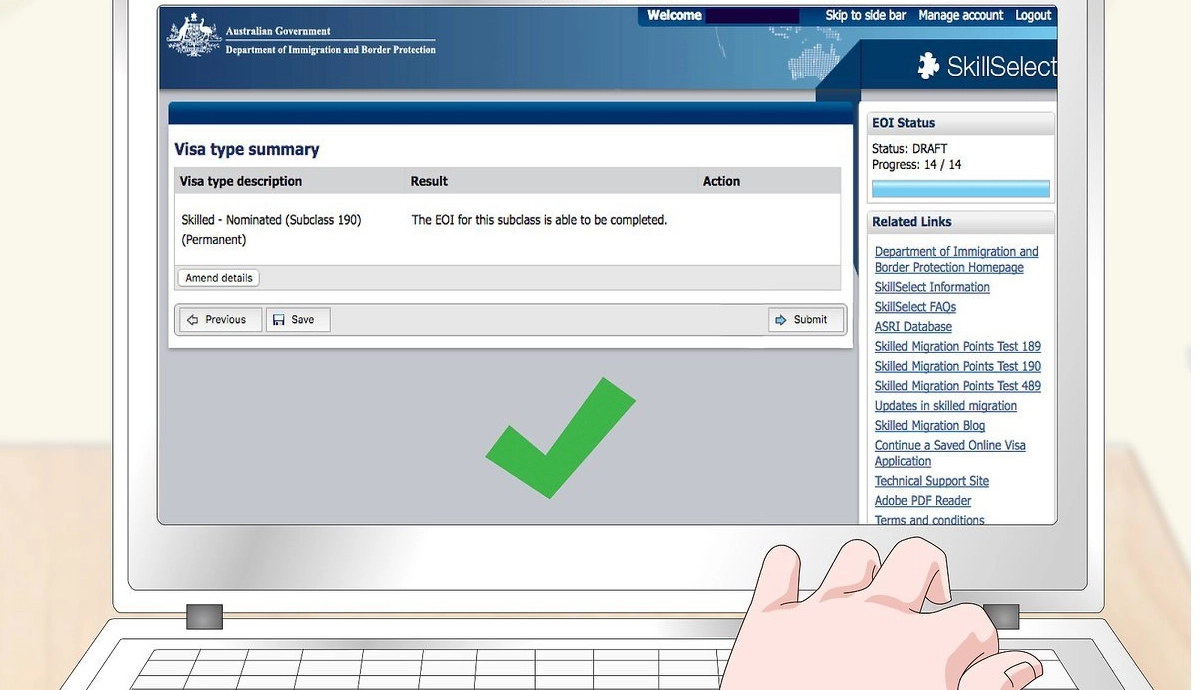
Task: Click the SkillSelect puzzle piece logo
Action: (928, 66)
